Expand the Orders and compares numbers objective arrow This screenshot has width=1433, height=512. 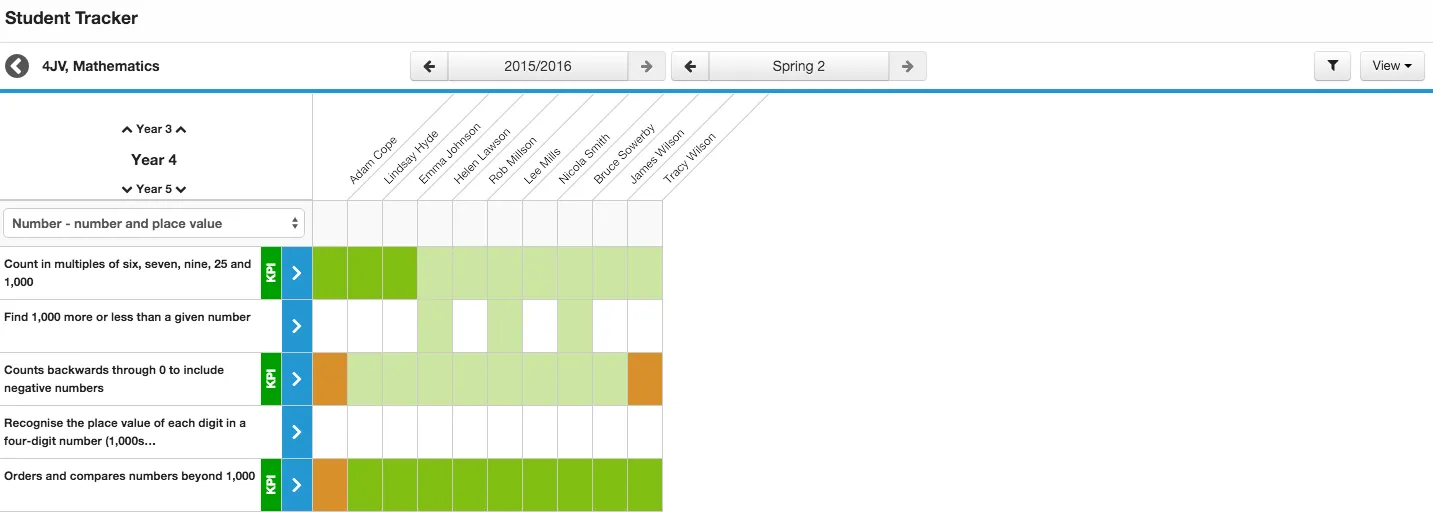click(x=296, y=485)
